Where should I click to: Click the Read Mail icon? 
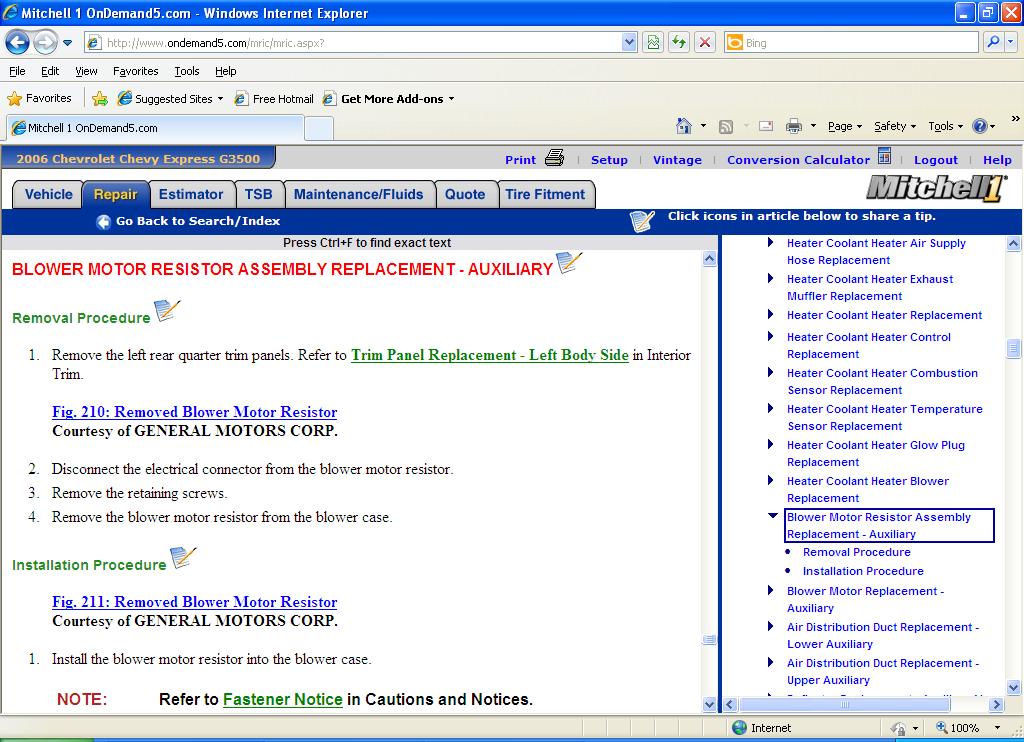pos(766,126)
